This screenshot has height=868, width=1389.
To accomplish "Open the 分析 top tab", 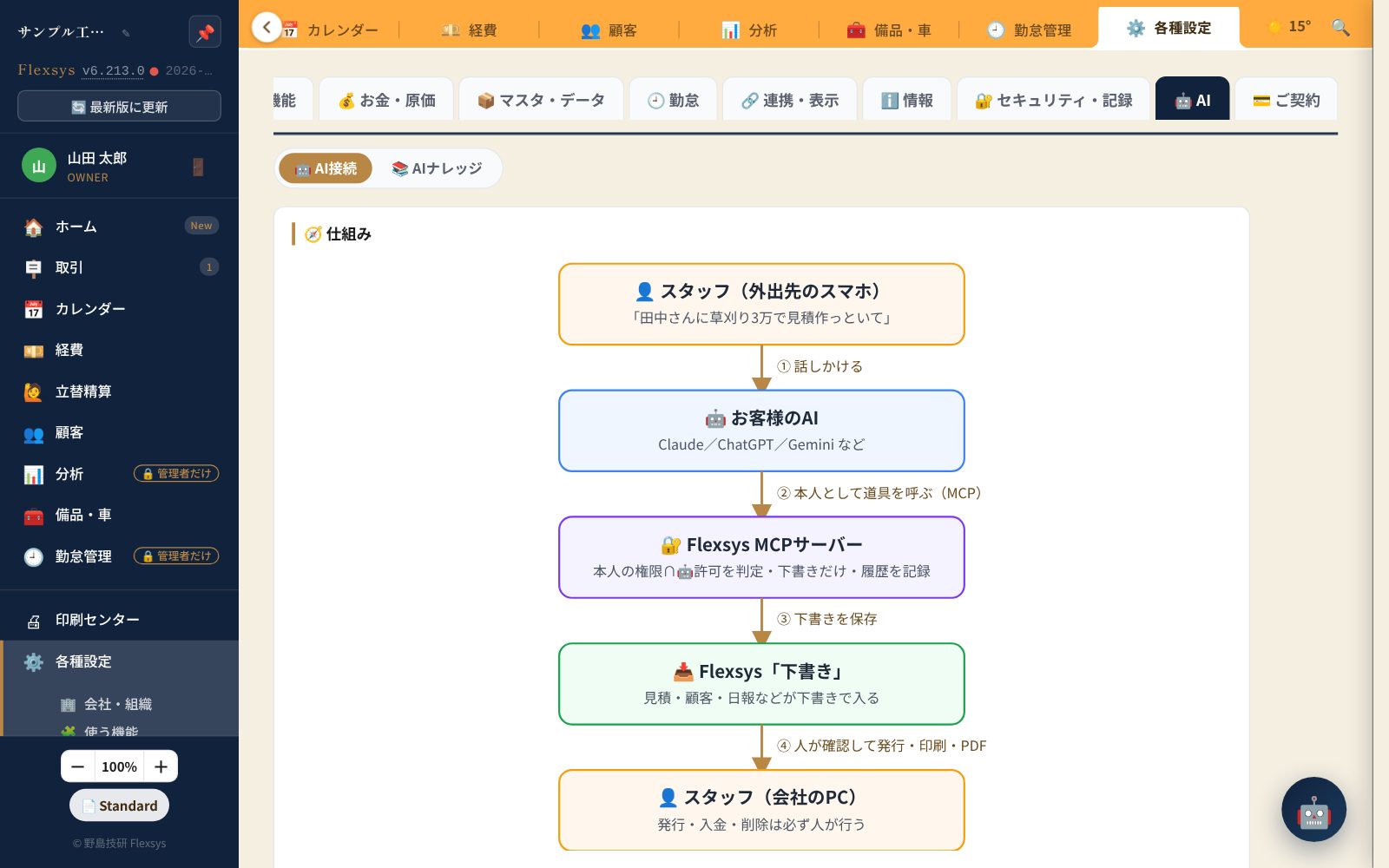I will coord(749,30).
